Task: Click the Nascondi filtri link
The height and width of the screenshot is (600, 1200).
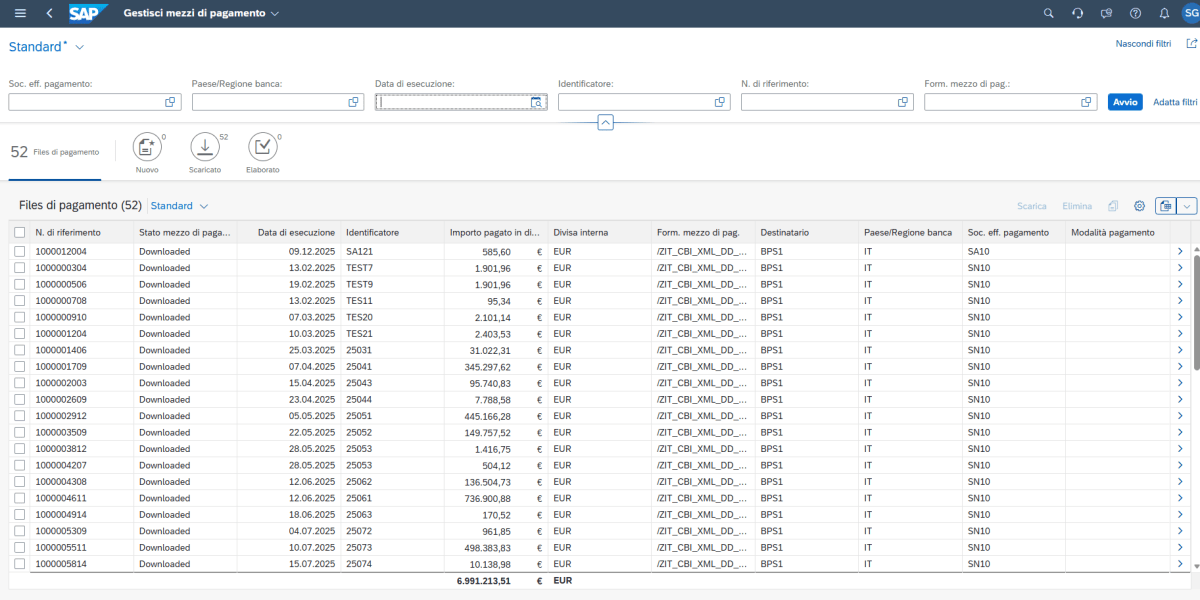Action: point(1143,44)
